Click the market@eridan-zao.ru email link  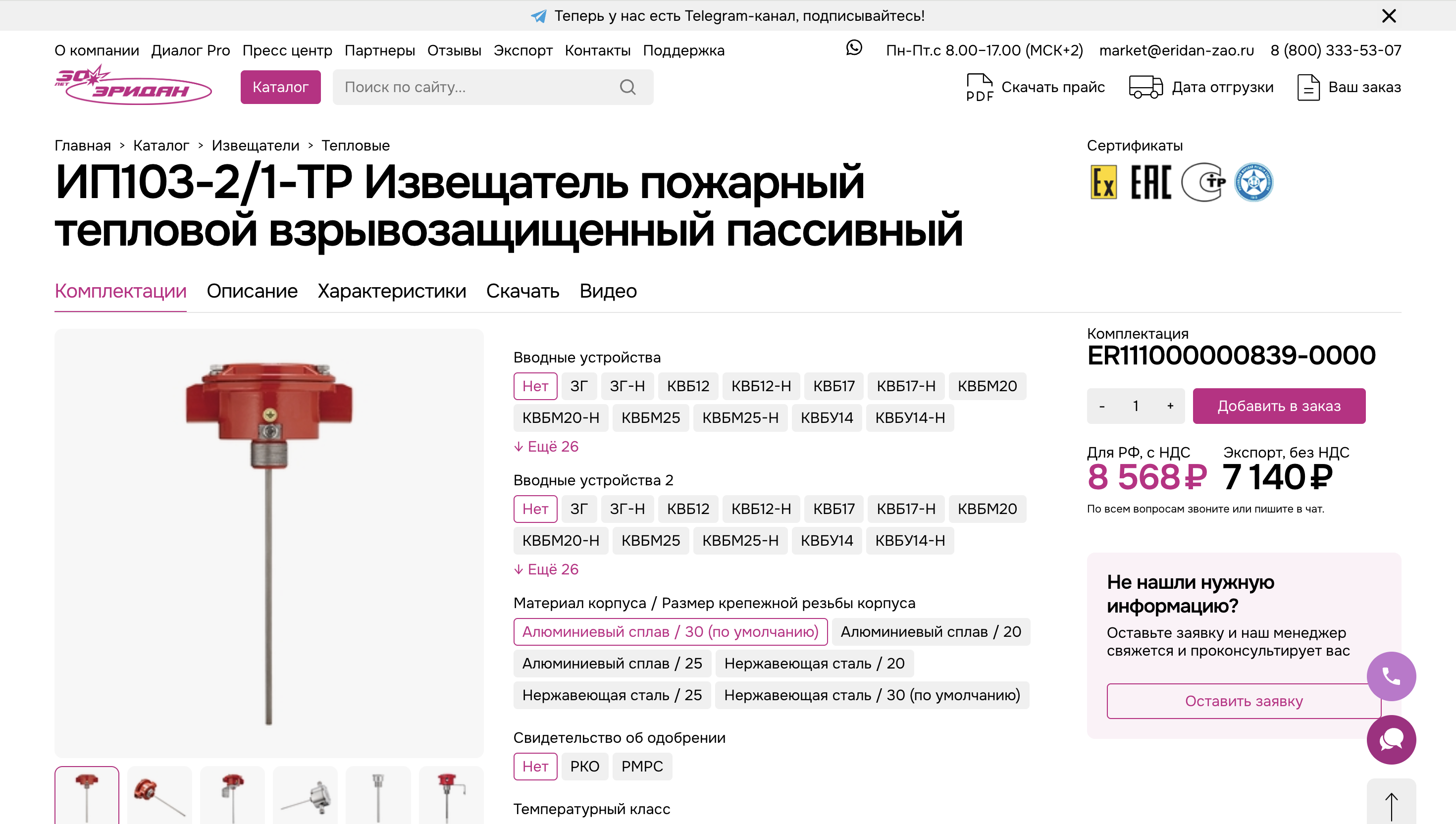point(1177,51)
